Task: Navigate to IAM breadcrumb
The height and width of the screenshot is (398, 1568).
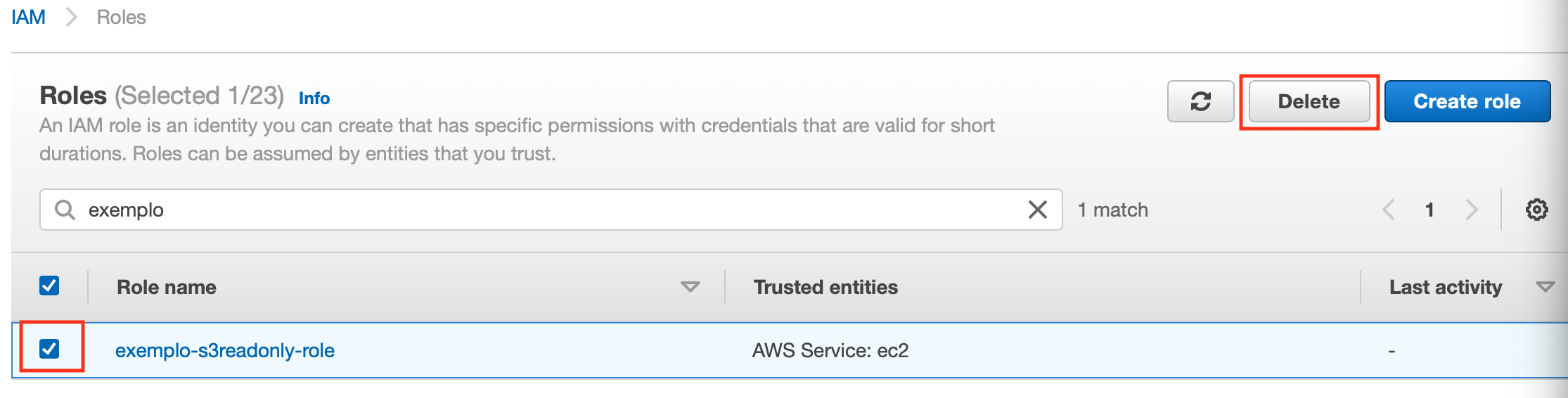Action: coord(28,17)
